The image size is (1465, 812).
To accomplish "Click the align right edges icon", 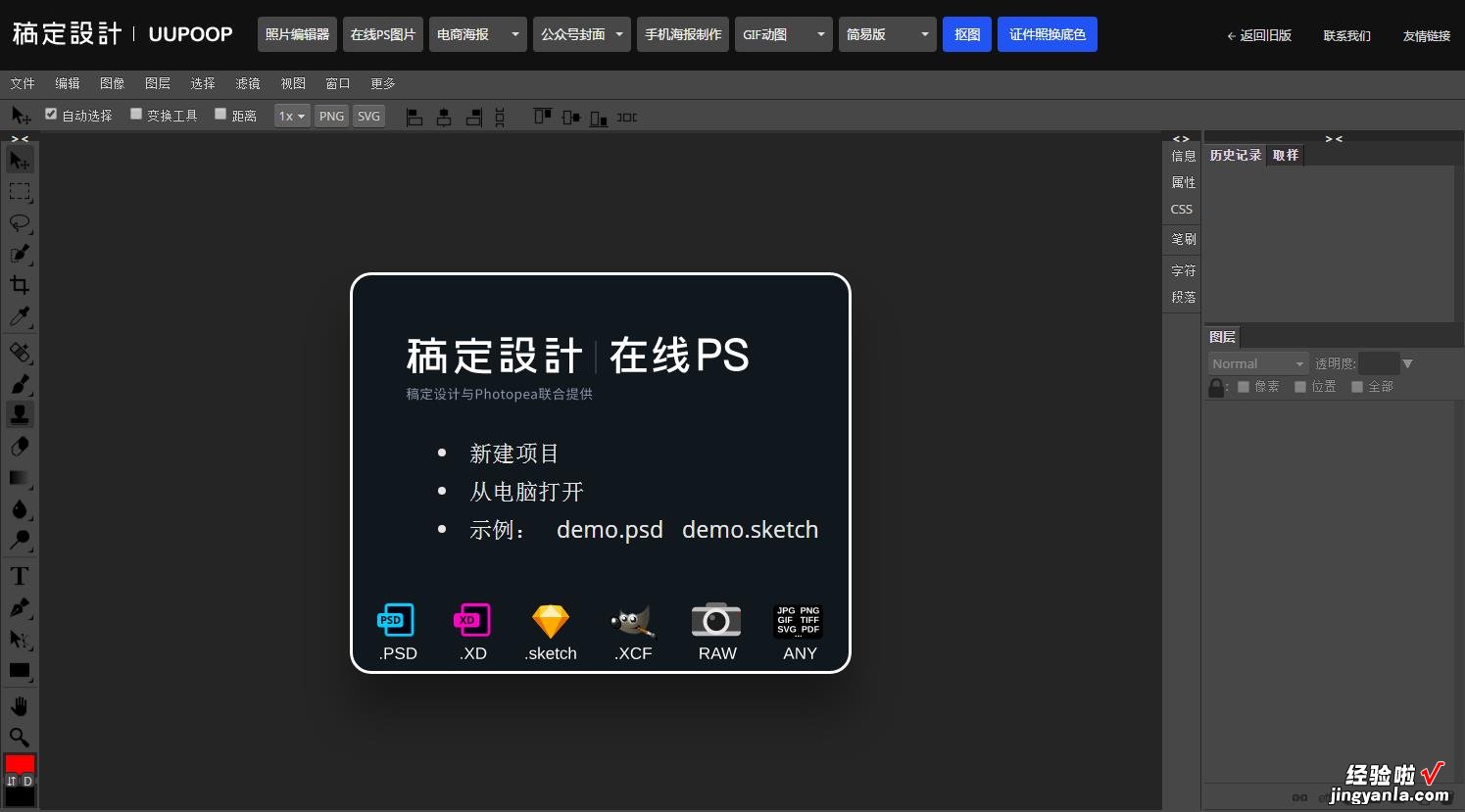I will [473, 117].
